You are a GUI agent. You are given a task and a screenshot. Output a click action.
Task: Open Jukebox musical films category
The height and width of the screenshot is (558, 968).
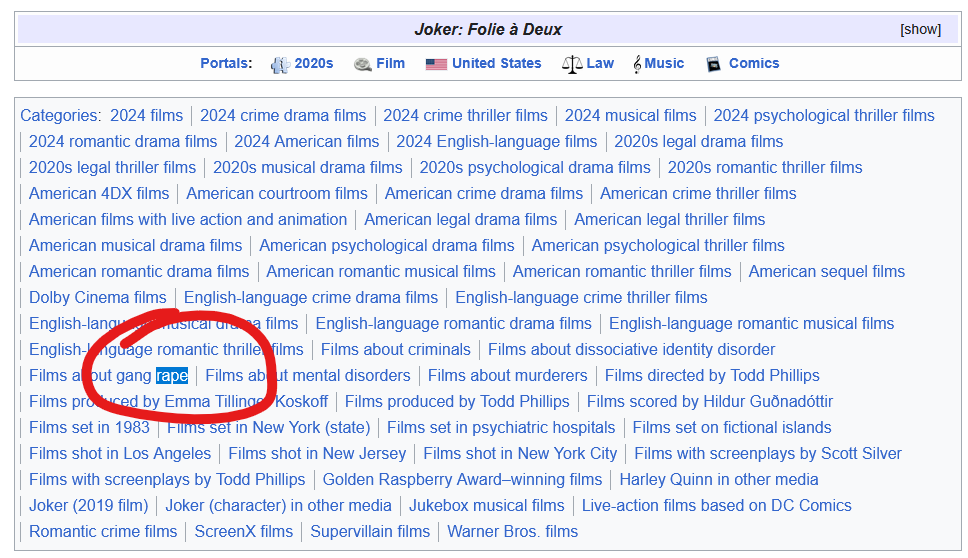[x=486, y=504]
